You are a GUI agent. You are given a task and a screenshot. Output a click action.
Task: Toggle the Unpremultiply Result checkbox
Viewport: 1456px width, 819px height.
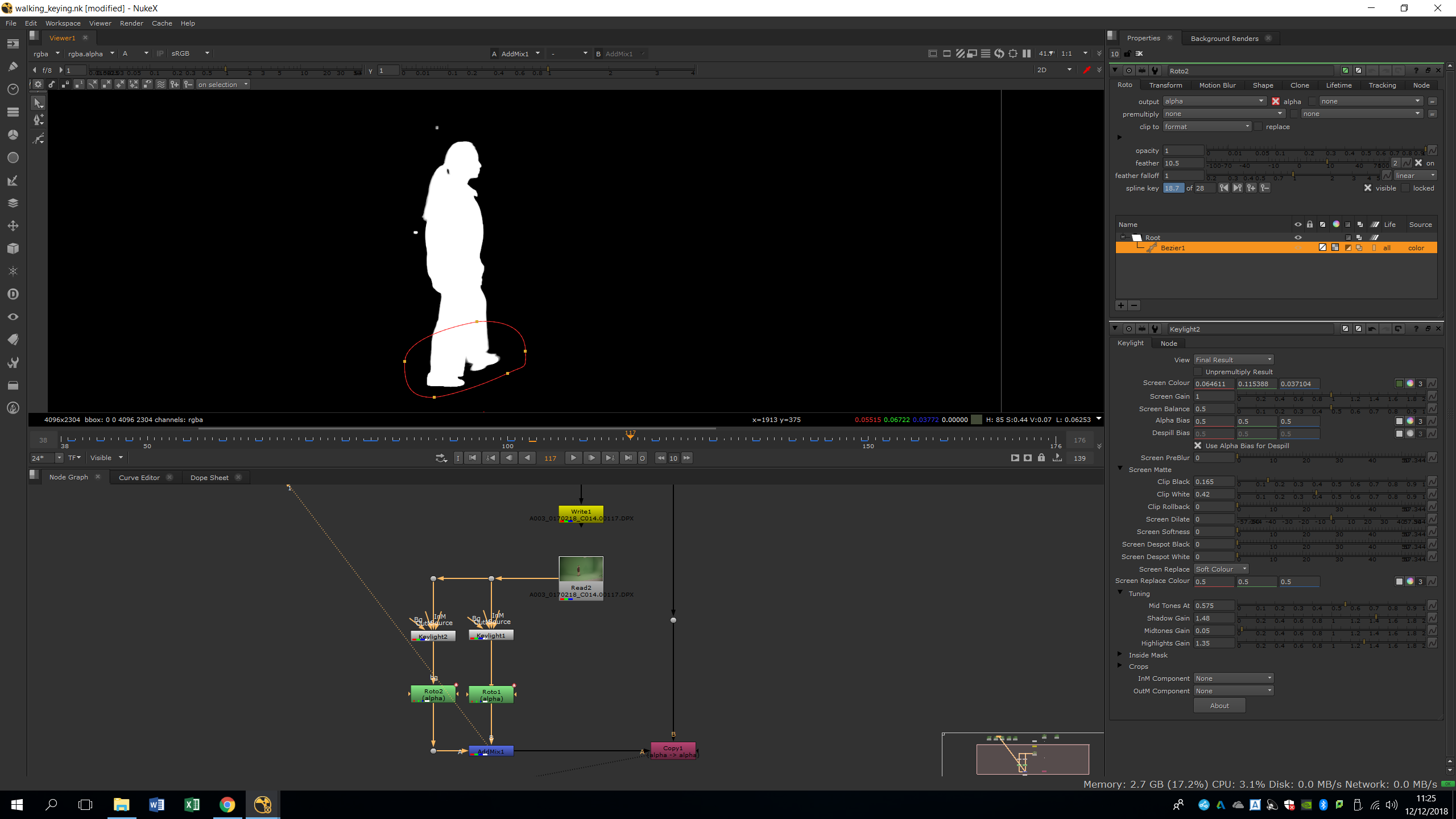(x=1198, y=372)
